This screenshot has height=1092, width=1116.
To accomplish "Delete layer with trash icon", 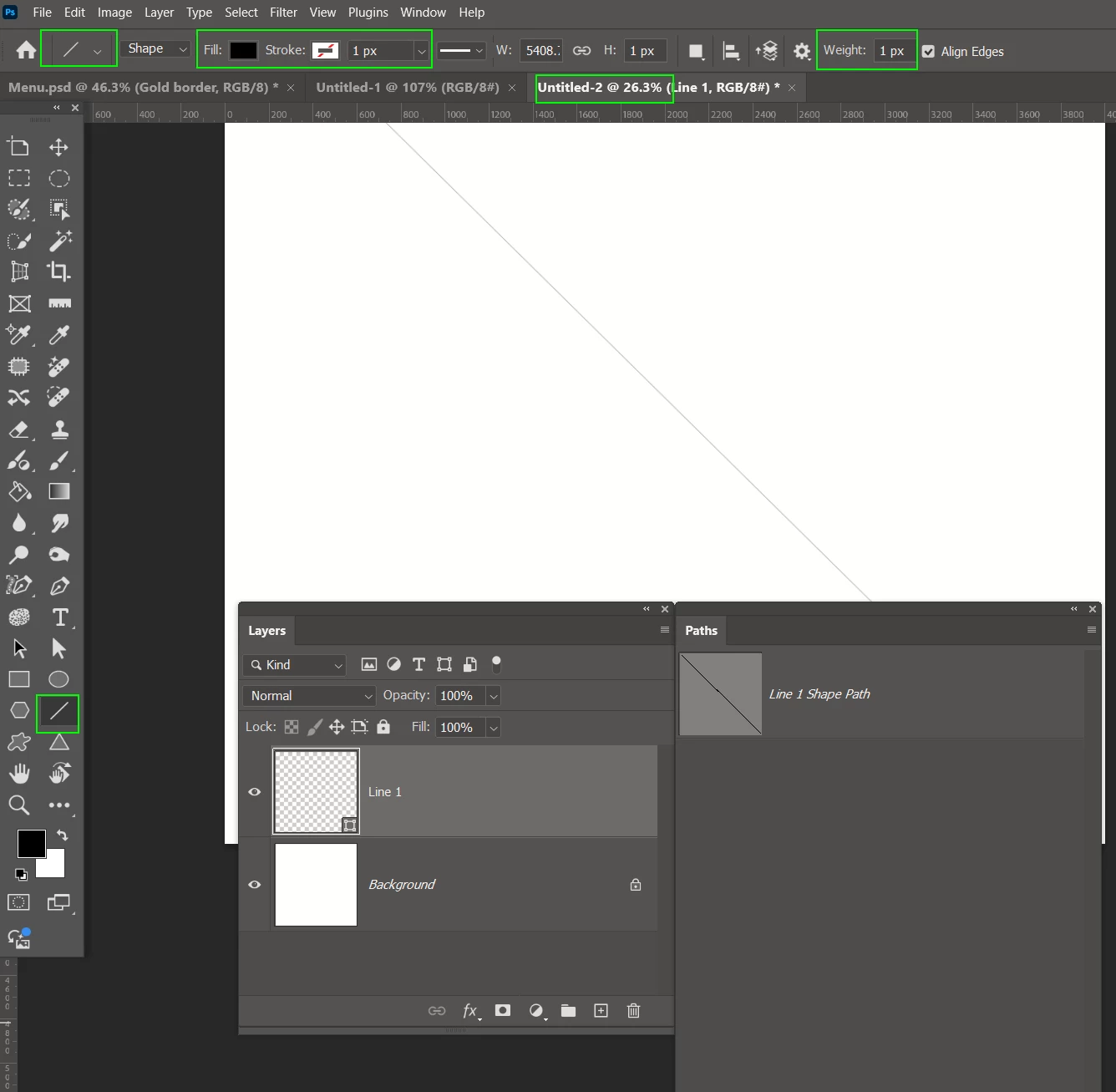I will [633, 1011].
